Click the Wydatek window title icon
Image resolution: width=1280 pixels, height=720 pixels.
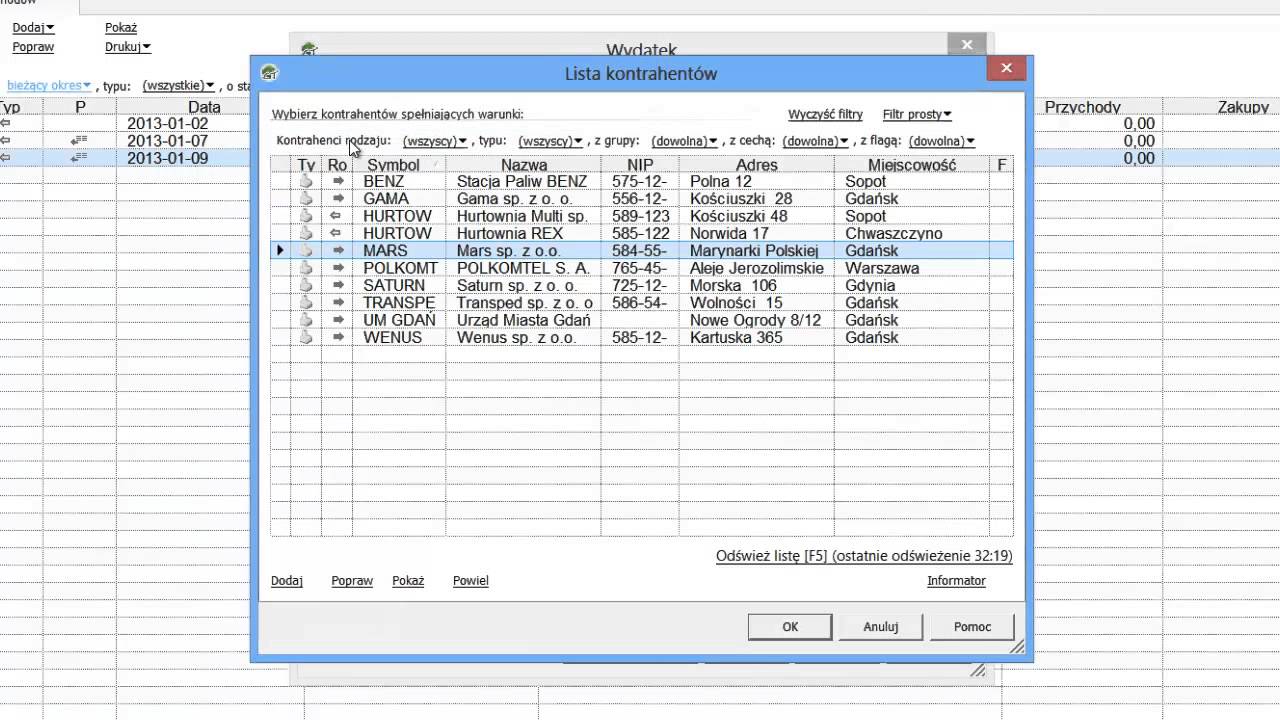tap(309, 49)
